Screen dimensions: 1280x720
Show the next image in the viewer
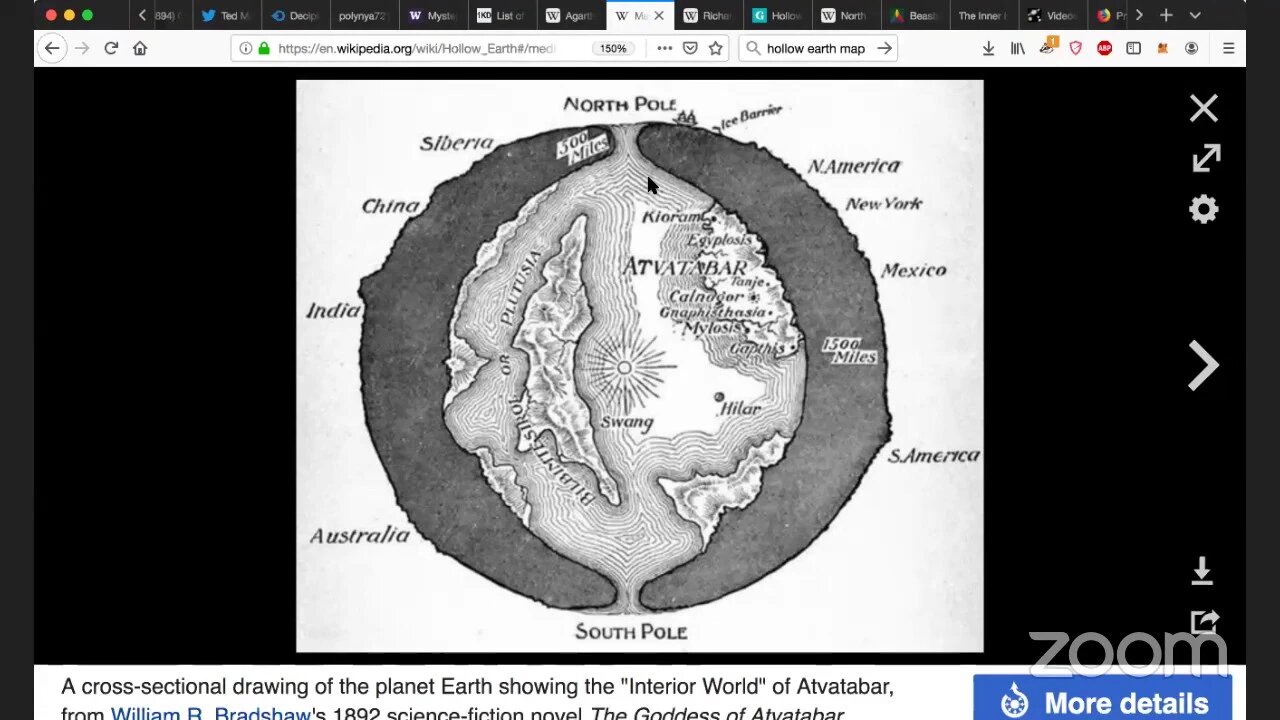coord(1203,365)
